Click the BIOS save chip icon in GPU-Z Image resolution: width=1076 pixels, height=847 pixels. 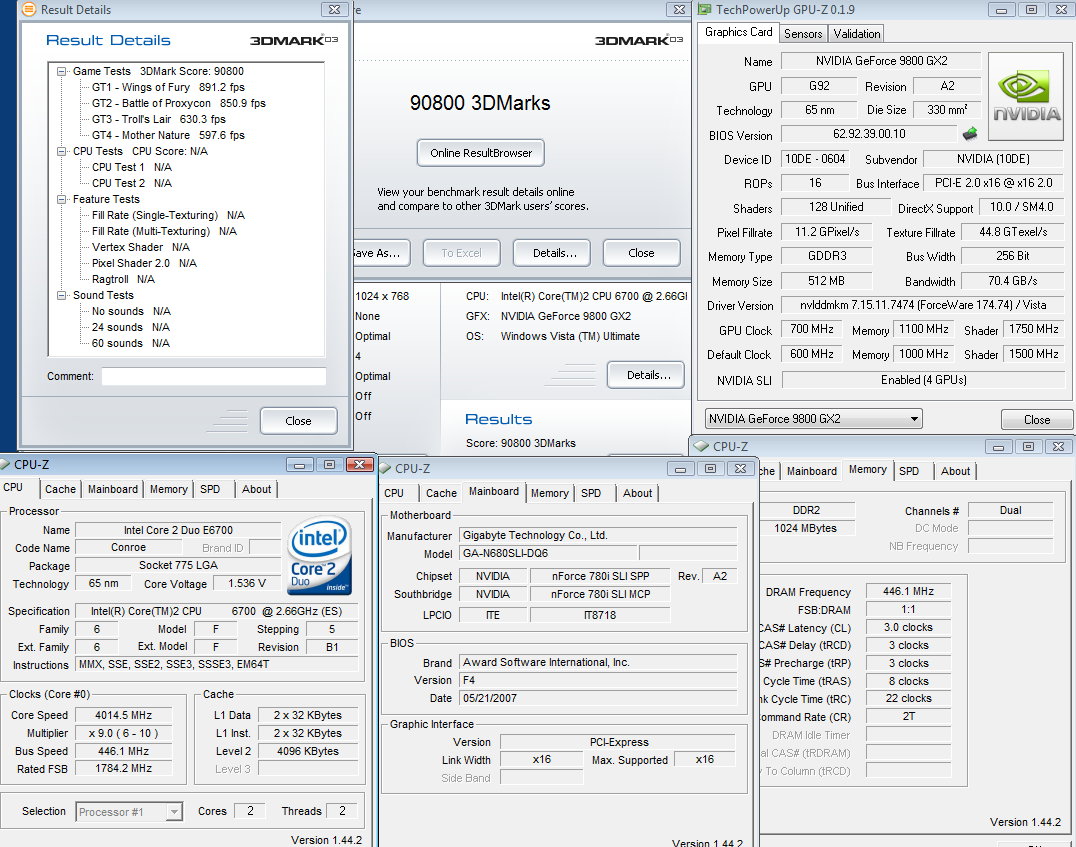point(970,133)
